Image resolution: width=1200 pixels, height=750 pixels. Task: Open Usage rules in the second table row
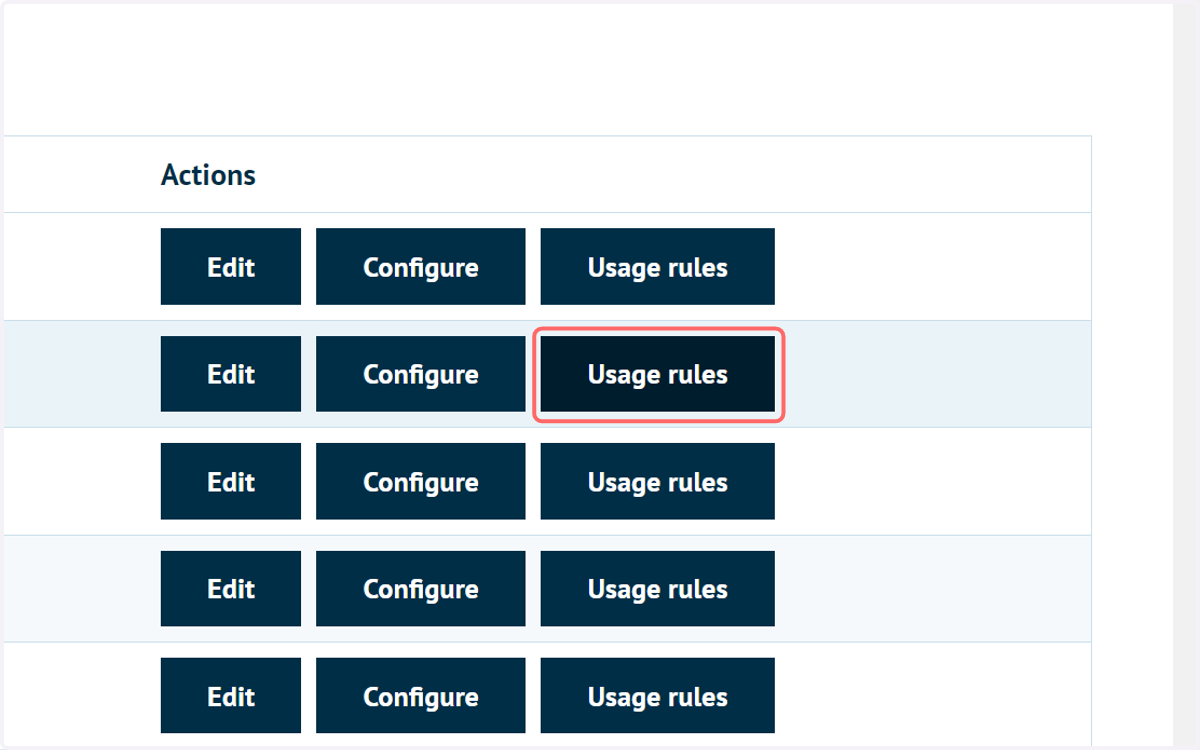pyautogui.click(x=658, y=374)
